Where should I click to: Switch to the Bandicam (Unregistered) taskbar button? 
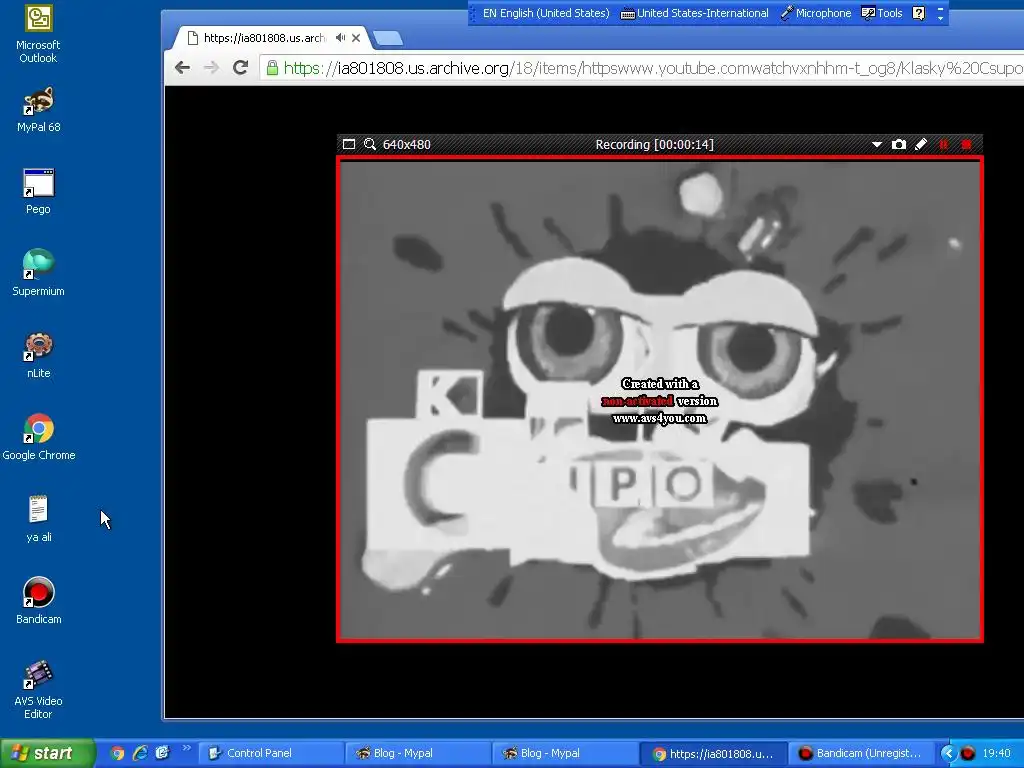(860, 753)
